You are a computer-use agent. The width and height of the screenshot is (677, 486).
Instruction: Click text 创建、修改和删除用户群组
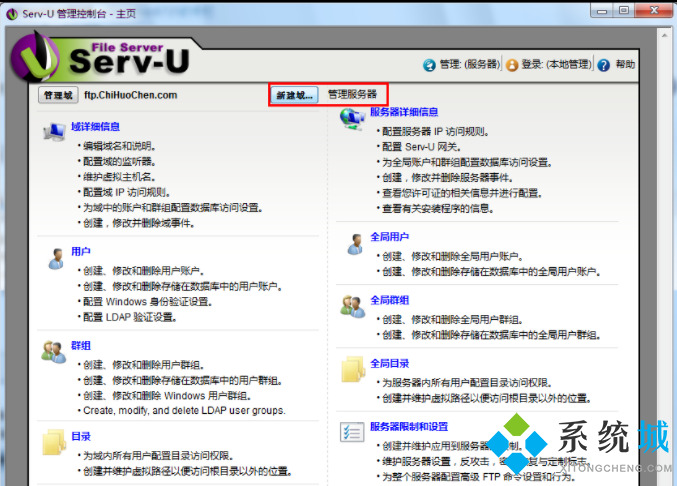(143, 365)
